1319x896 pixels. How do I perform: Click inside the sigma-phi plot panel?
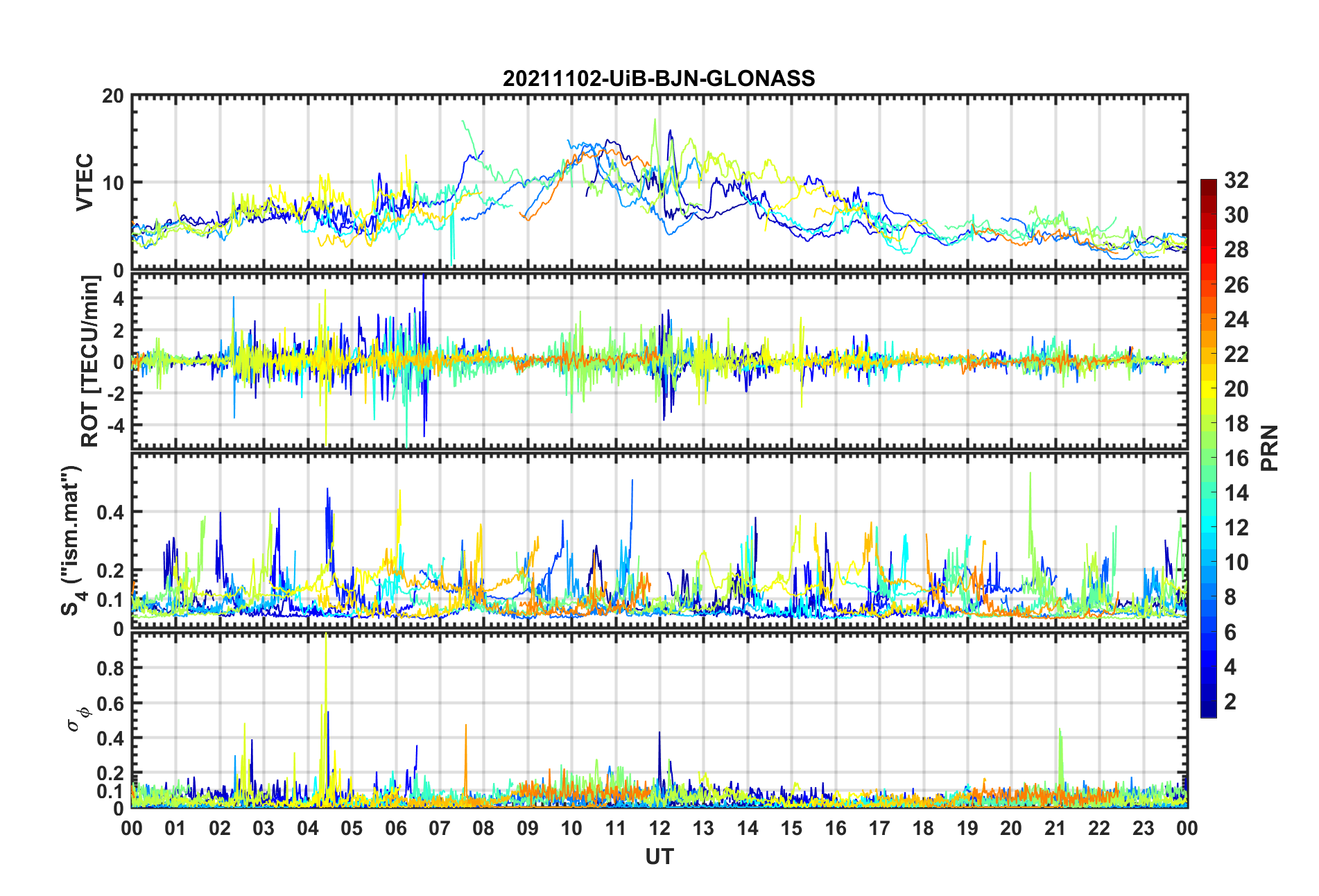(x=659, y=721)
